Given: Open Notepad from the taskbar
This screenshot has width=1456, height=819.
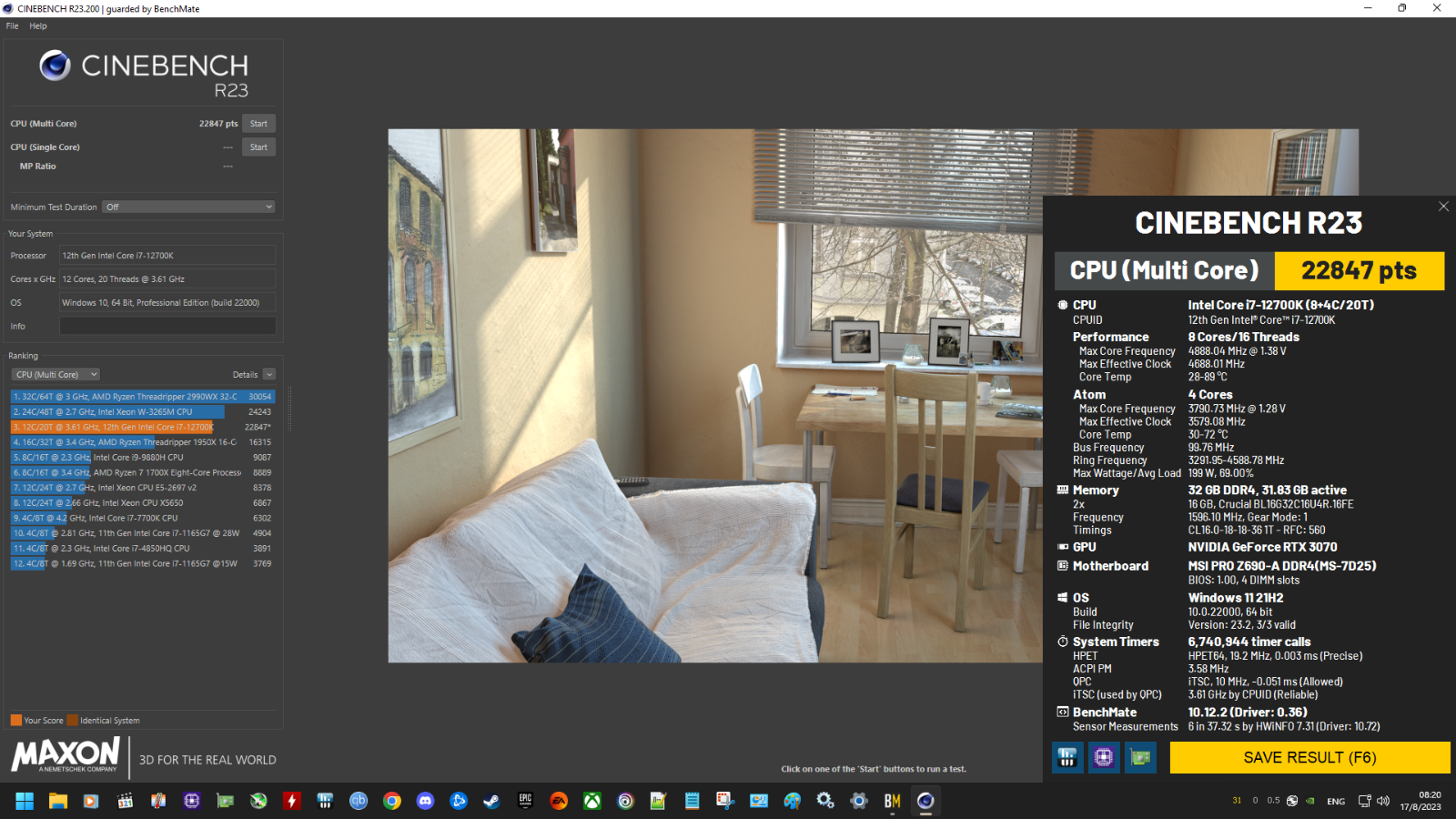Looking at the screenshot, I should [692, 801].
